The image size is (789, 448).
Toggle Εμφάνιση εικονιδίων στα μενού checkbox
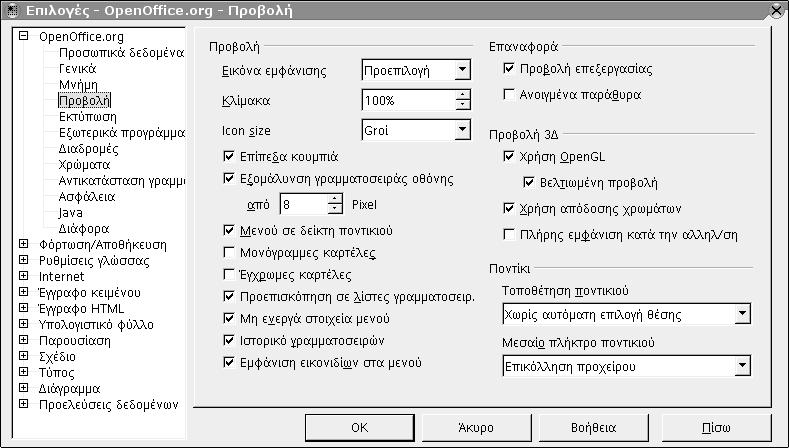(229, 362)
